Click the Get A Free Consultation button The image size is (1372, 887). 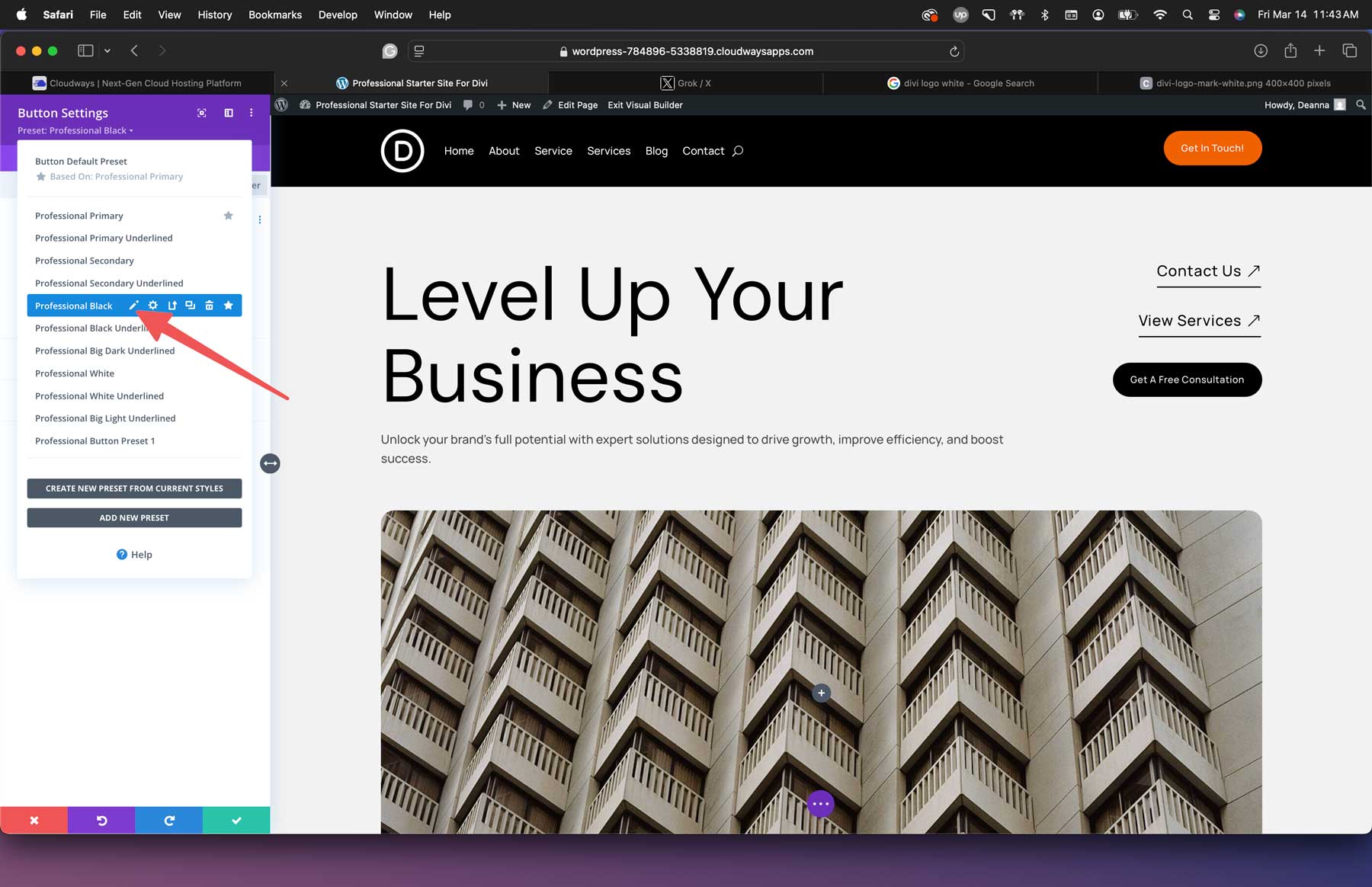pyautogui.click(x=1187, y=379)
